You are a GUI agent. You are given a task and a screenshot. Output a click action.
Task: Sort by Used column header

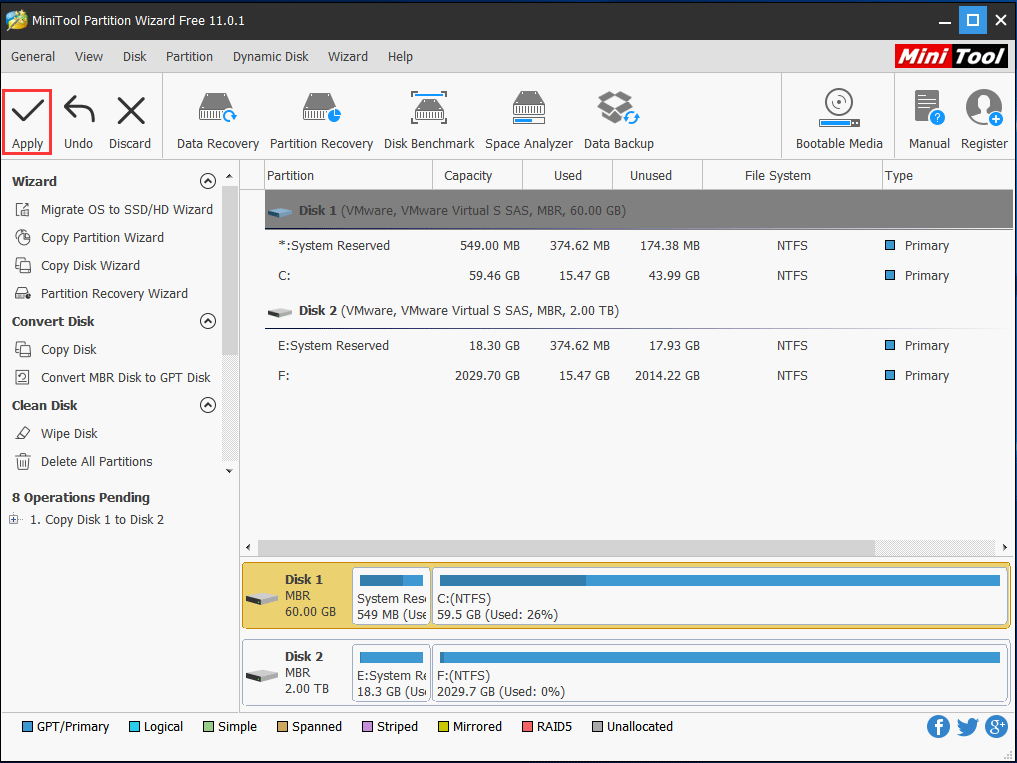568,176
